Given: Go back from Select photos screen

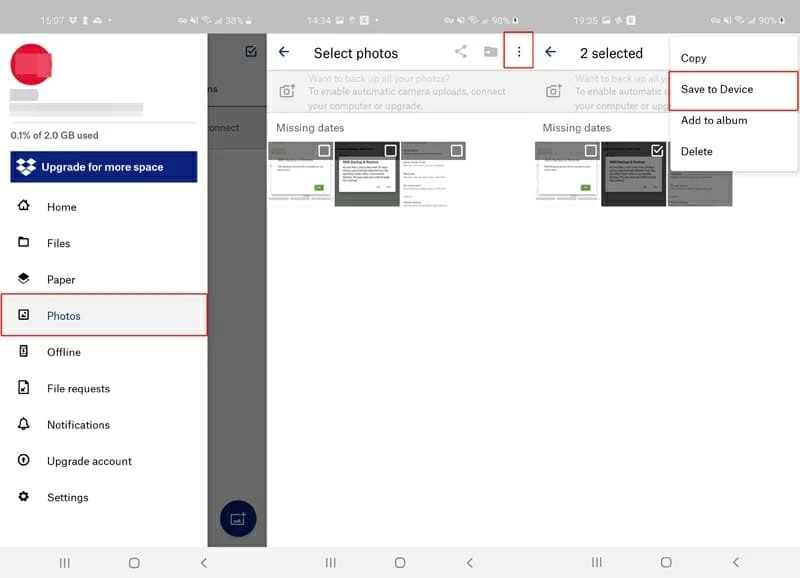Looking at the screenshot, I should pos(284,53).
